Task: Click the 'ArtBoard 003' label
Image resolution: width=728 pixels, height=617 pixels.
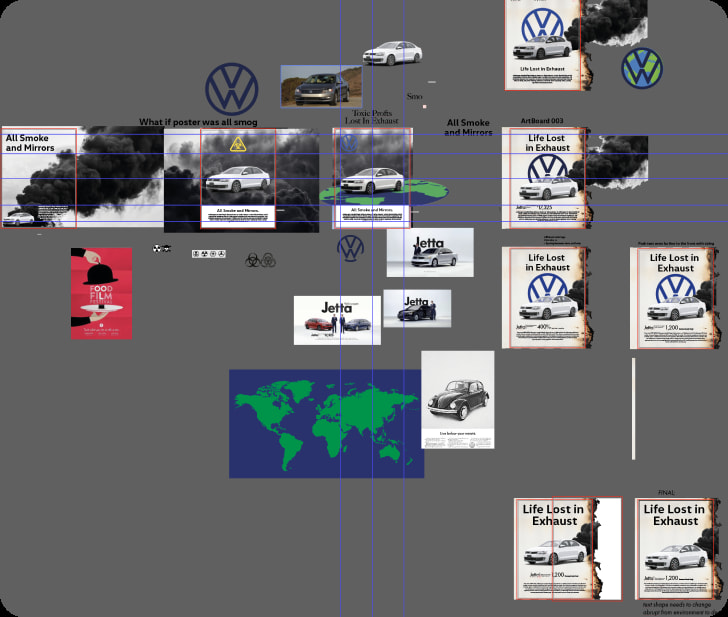Action: pos(542,121)
